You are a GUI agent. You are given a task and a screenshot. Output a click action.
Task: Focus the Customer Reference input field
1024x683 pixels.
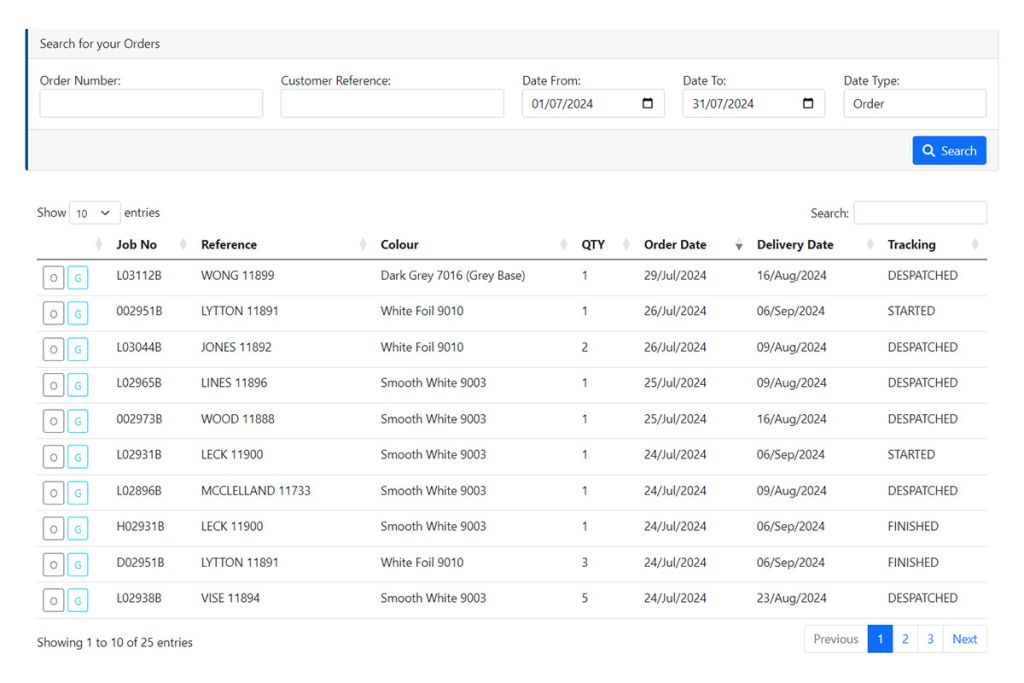coord(392,104)
